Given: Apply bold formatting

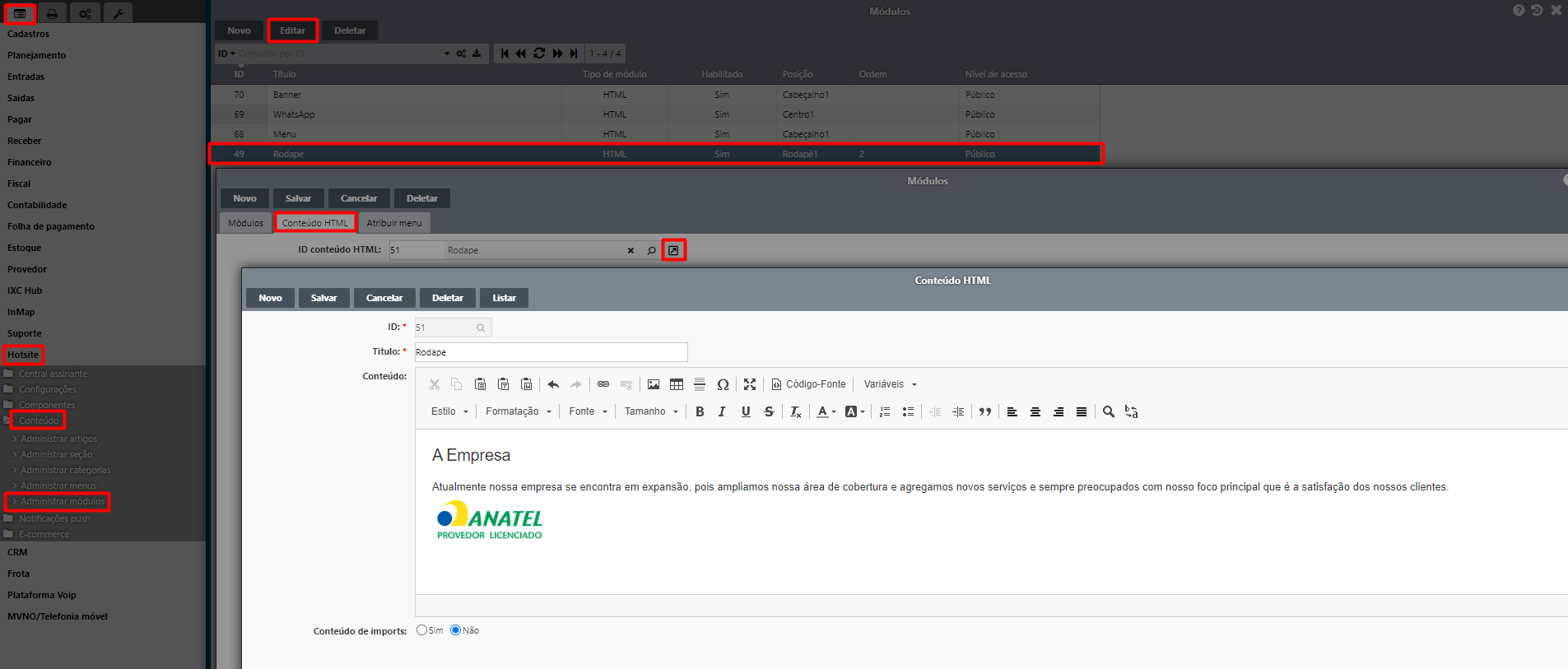Looking at the screenshot, I should point(700,411).
